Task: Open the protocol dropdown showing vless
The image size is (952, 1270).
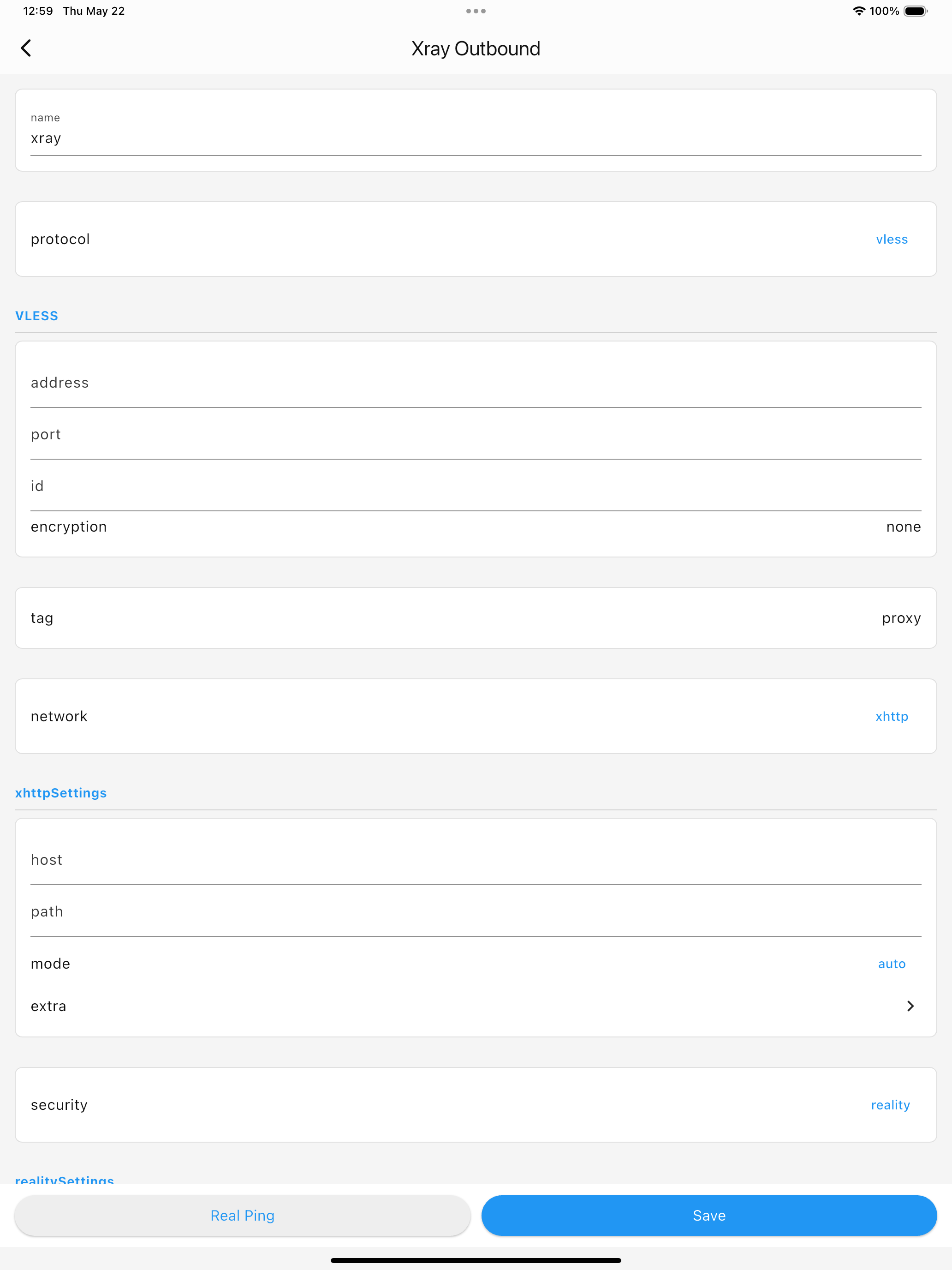Action: pos(892,240)
